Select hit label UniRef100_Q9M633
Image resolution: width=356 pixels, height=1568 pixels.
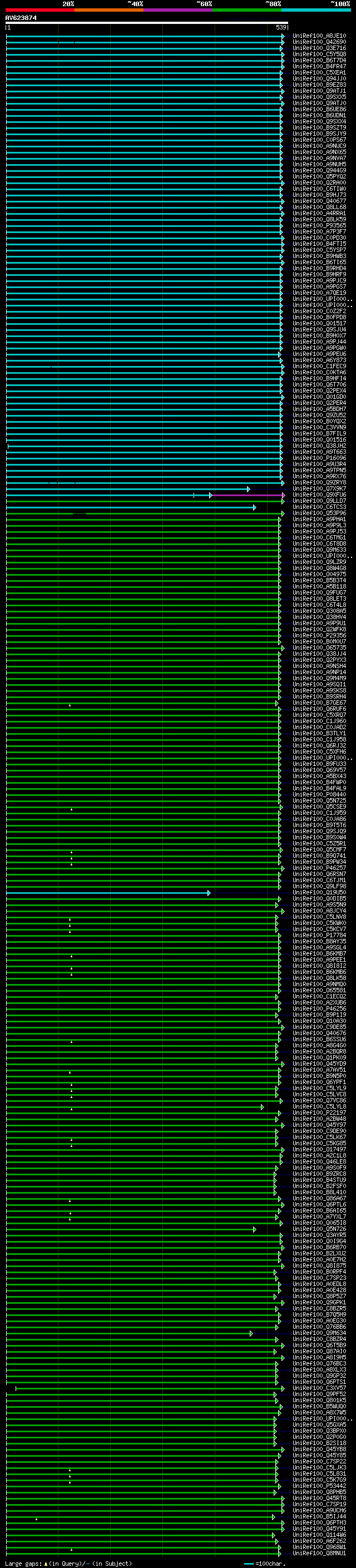[319, 550]
